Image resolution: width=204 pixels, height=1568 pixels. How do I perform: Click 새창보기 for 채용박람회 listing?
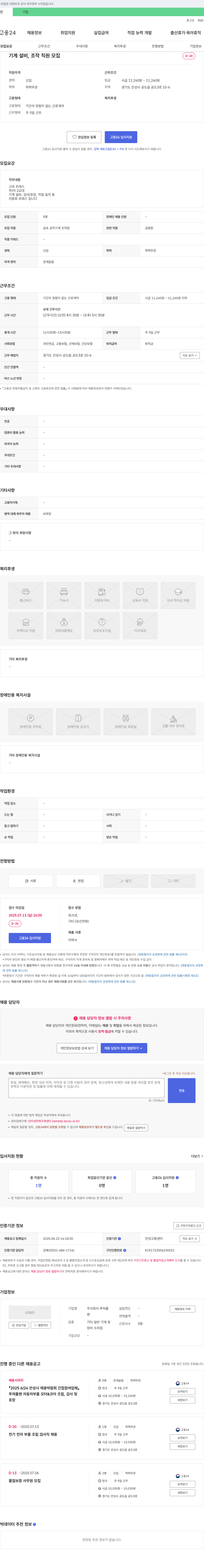(183, 1400)
